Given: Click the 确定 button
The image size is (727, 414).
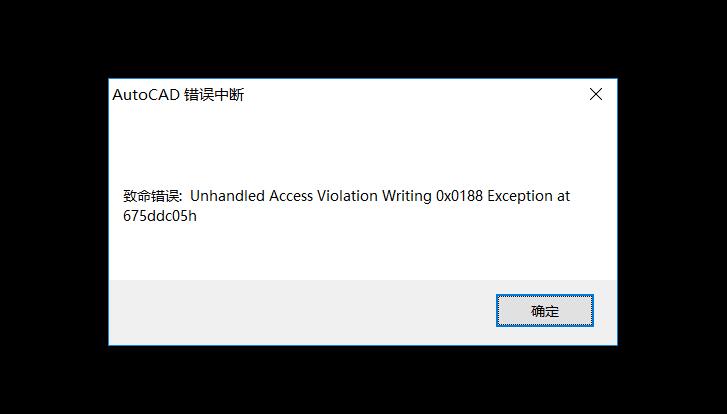Looking at the screenshot, I should click(x=545, y=310).
